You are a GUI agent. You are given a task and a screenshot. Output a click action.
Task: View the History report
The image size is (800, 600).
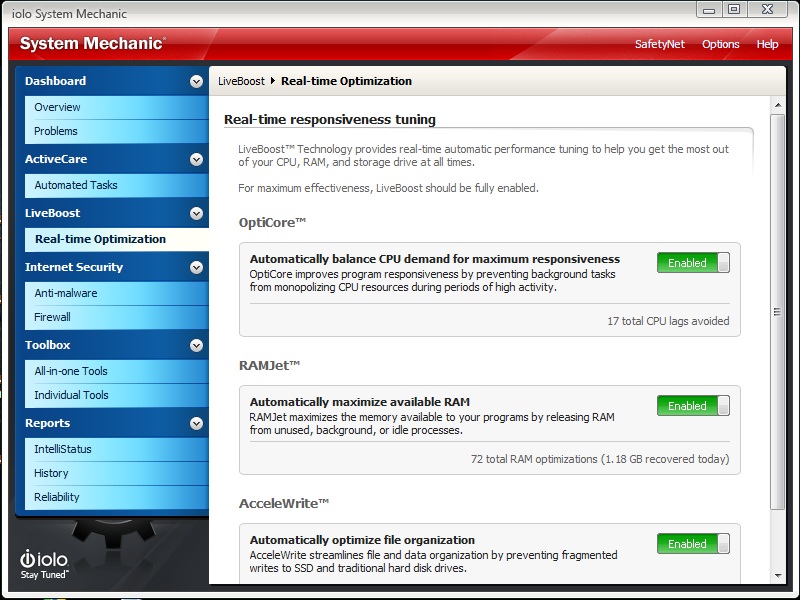point(117,473)
